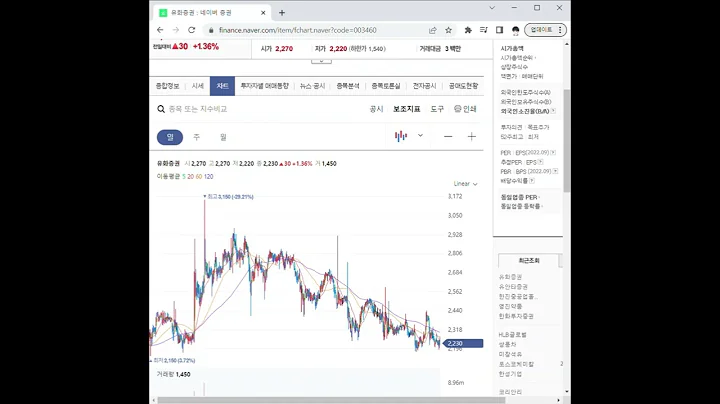
Task: Open a new browser tab
Action: click(282, 13)
